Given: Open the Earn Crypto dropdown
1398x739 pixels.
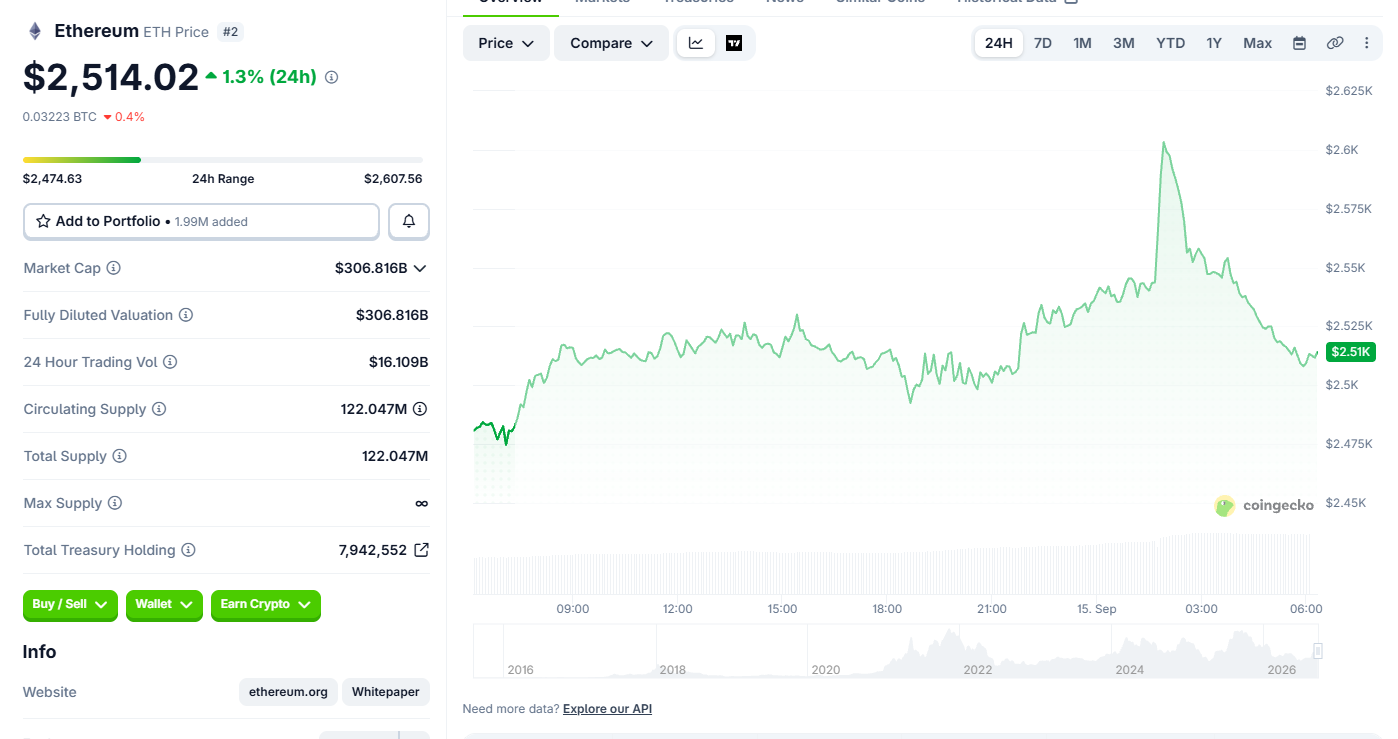Looking at the screenshot, I should click(266, 605).
